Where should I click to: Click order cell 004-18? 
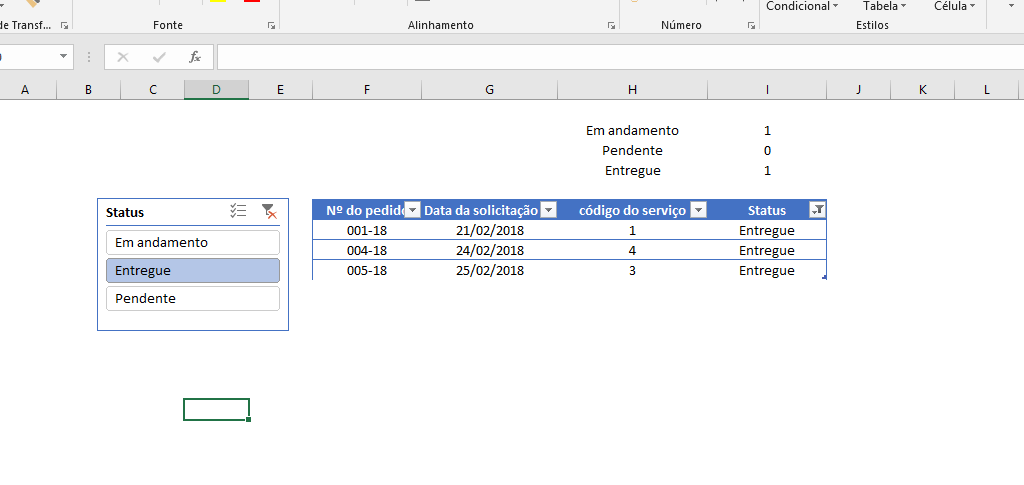tap(367, 251)
